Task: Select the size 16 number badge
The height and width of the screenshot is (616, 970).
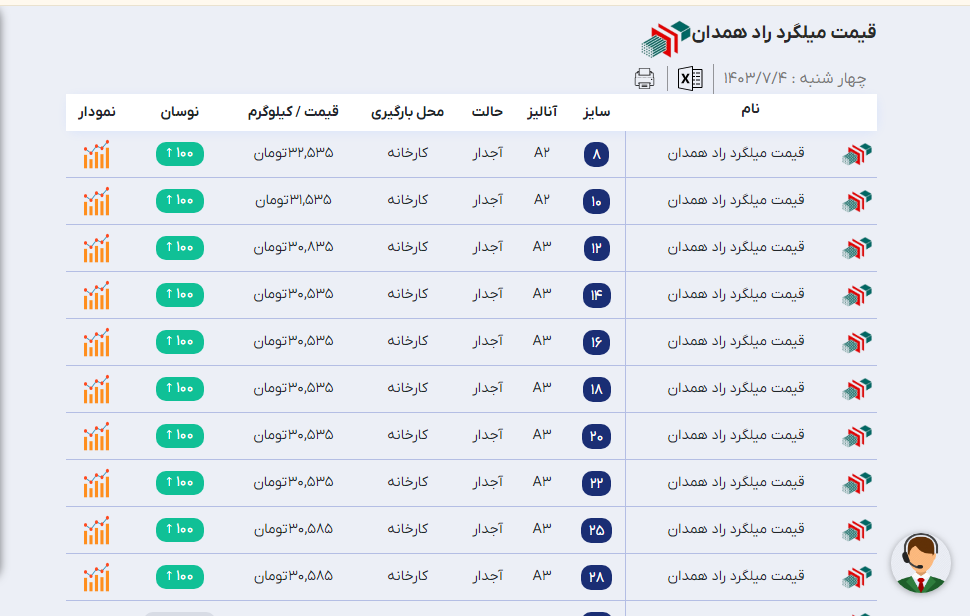Action: (597, 342)
